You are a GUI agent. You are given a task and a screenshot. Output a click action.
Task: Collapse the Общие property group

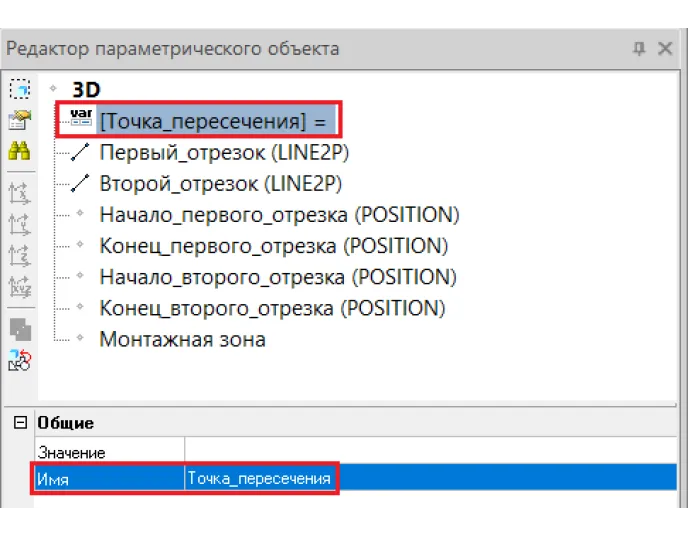click(x=20, y=422)
